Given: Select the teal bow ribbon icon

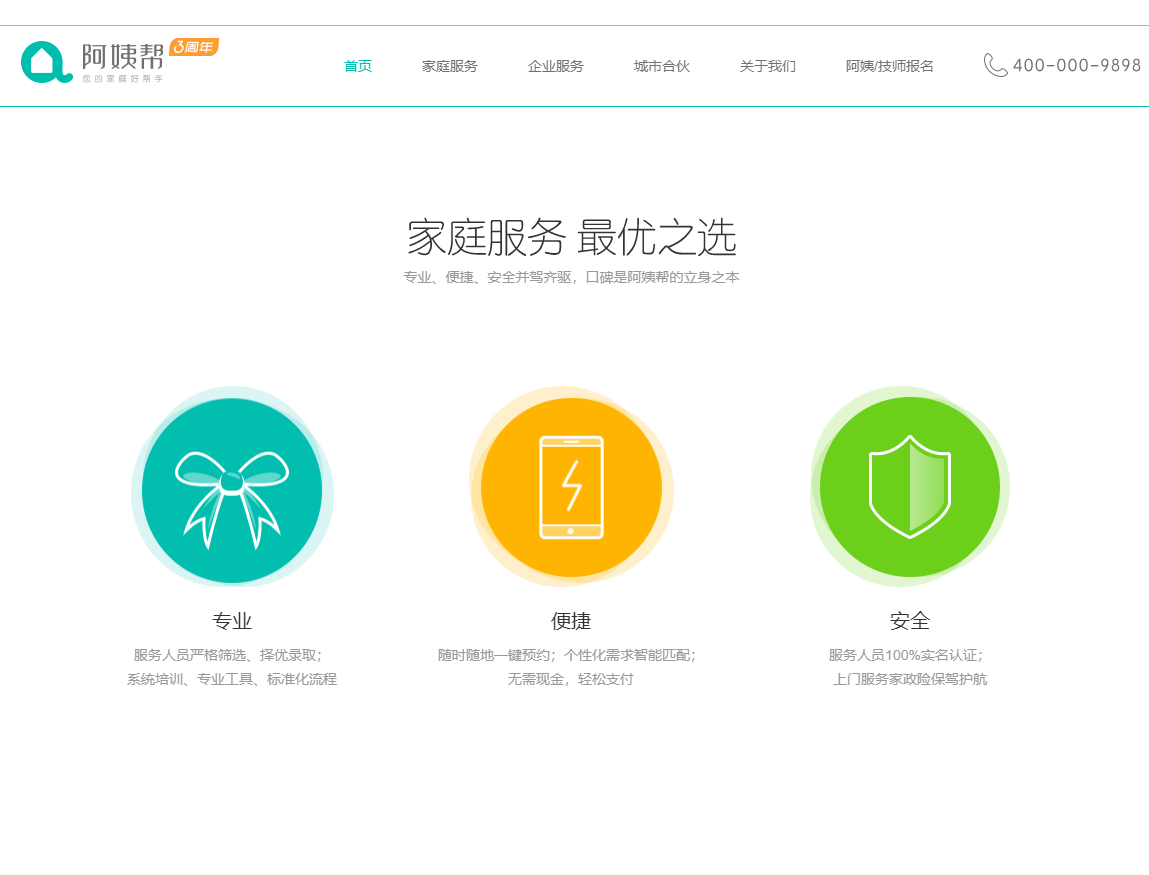Looking at the screenshot, I should click(x=232, y=490).
